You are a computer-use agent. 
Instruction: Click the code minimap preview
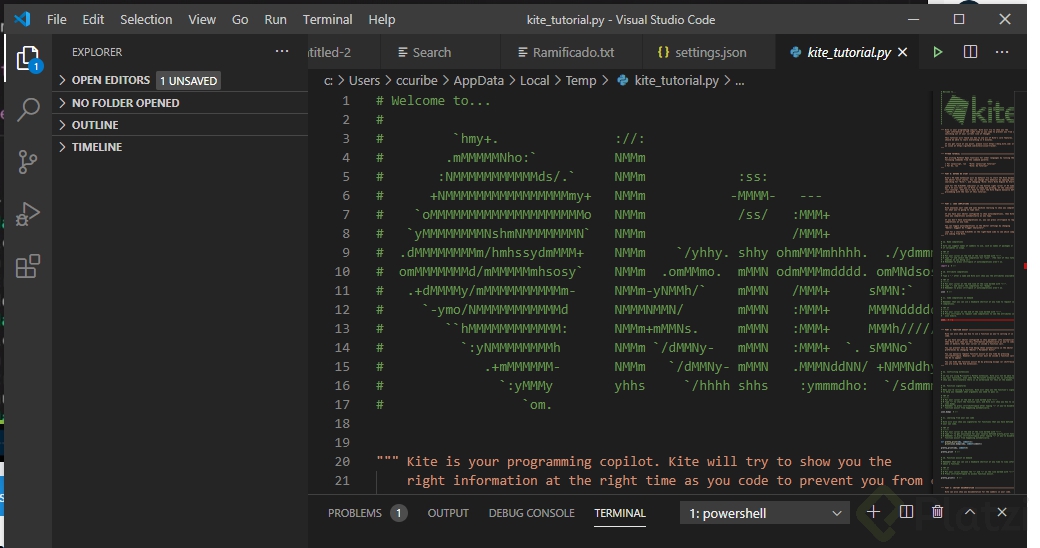(x=977, y=292)
